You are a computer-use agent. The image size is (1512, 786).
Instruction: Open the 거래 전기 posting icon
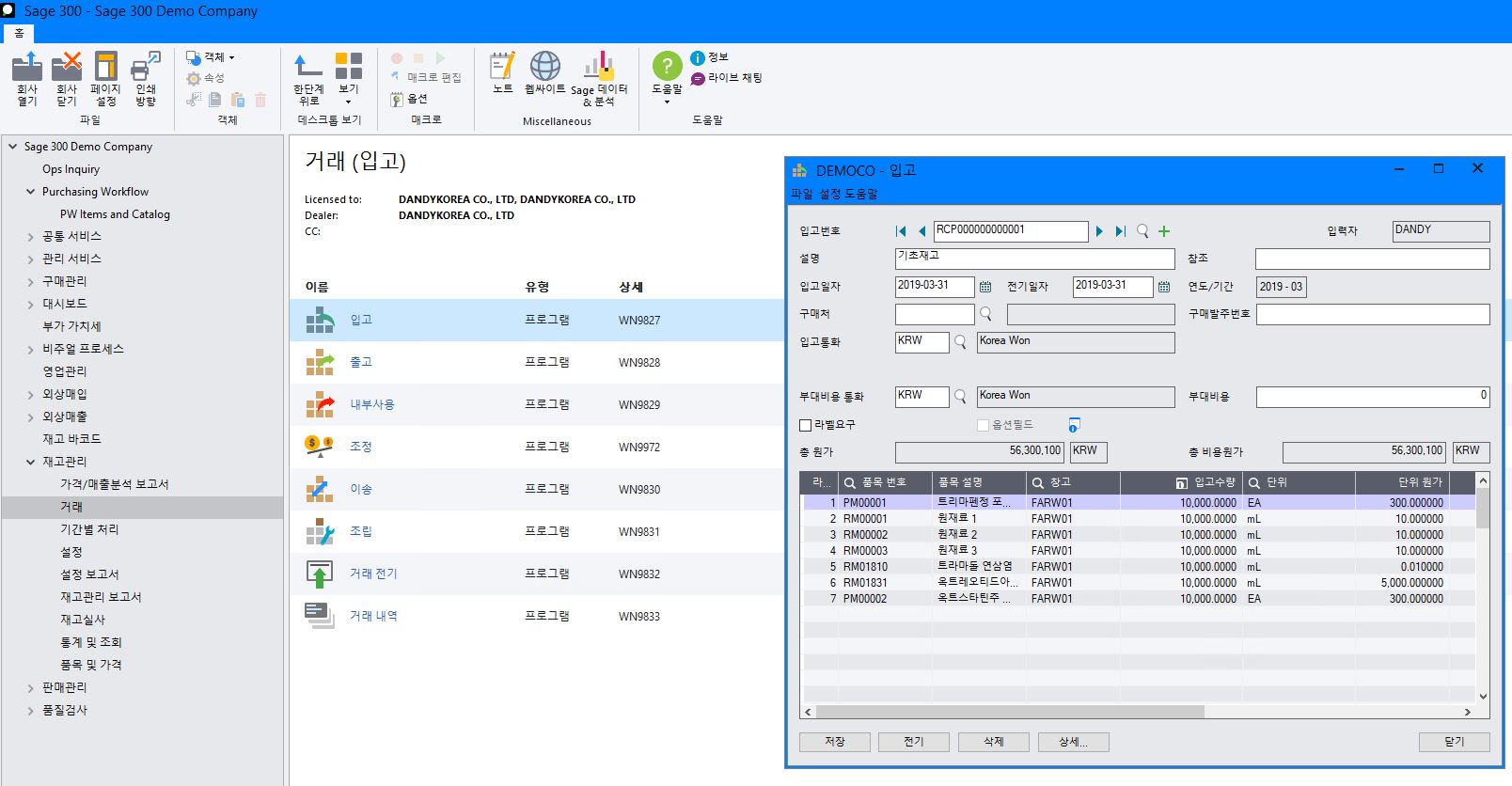tap(320, 574)
